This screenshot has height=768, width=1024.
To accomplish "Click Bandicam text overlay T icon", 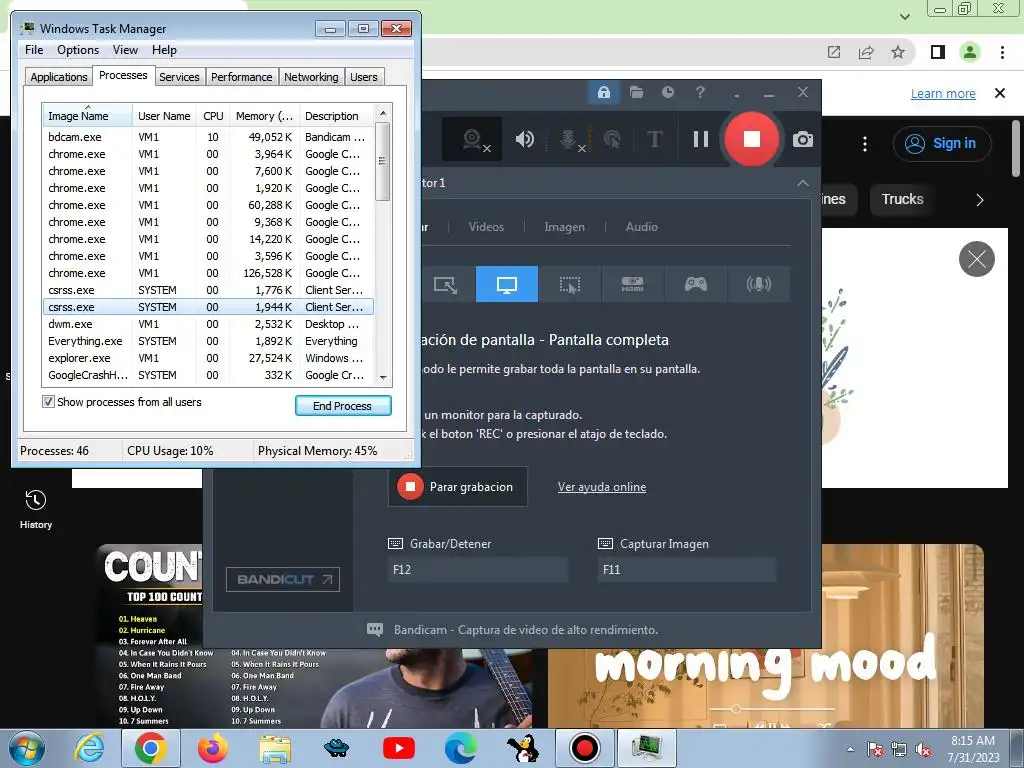I will point(654,139).
